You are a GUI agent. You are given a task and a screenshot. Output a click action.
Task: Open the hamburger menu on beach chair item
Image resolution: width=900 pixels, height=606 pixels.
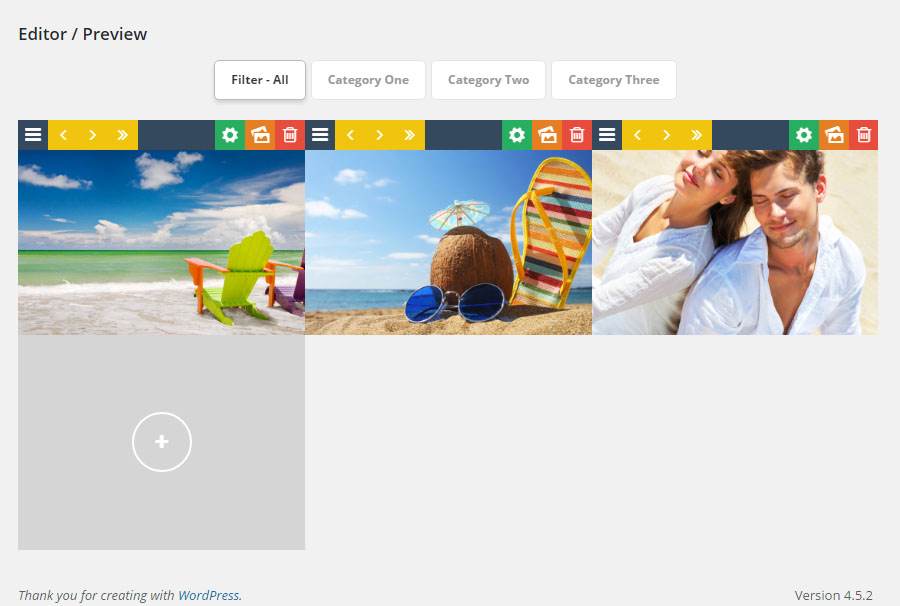coord(33,135)
